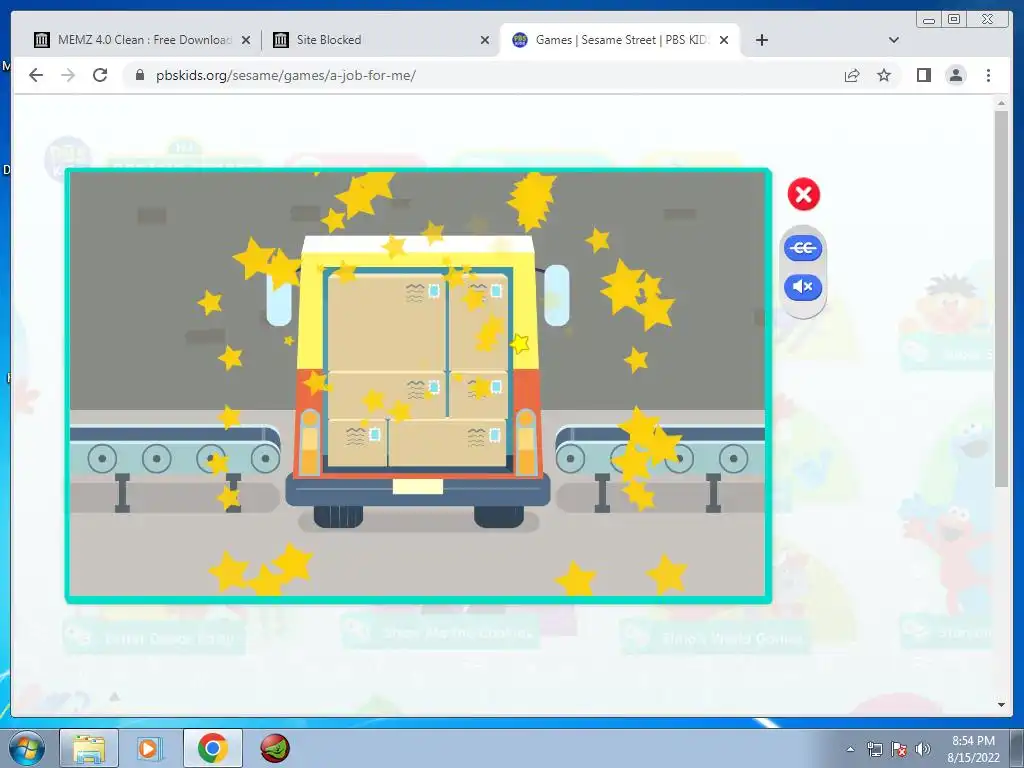This screenshot has width=1024, height=768.
Task: Minimize the Chrome window
Action: (x=928, y=20)
